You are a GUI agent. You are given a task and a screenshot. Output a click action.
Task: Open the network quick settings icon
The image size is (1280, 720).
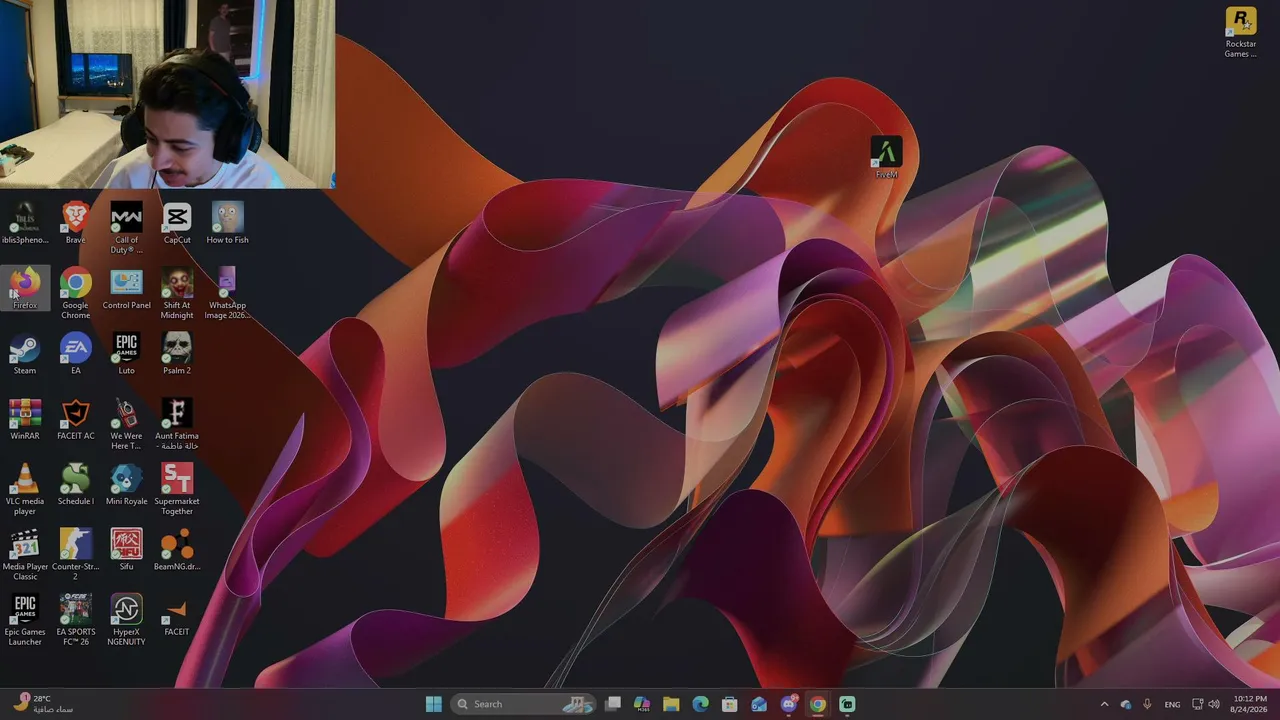pos(1198,704)
